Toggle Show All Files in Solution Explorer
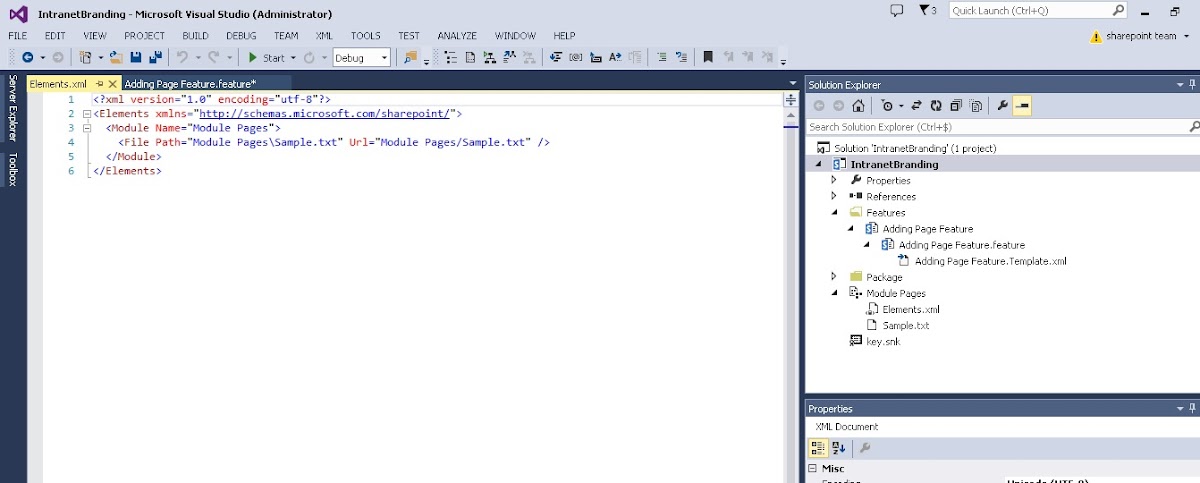The image size is (1200, 483). click(976, 105)
